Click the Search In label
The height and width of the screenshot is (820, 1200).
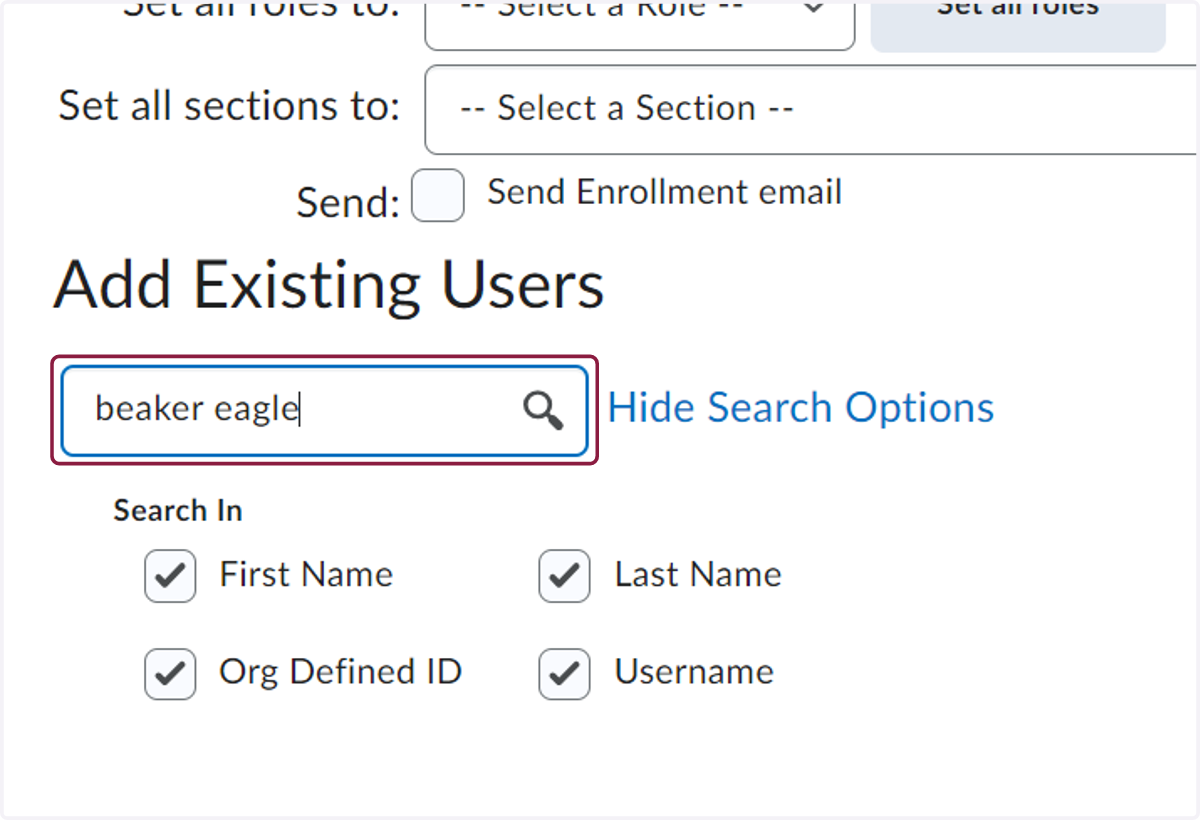point(178,511)
